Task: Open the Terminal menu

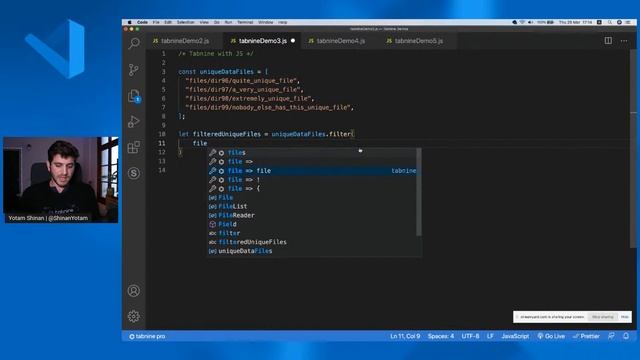Action: coord(245,22)
